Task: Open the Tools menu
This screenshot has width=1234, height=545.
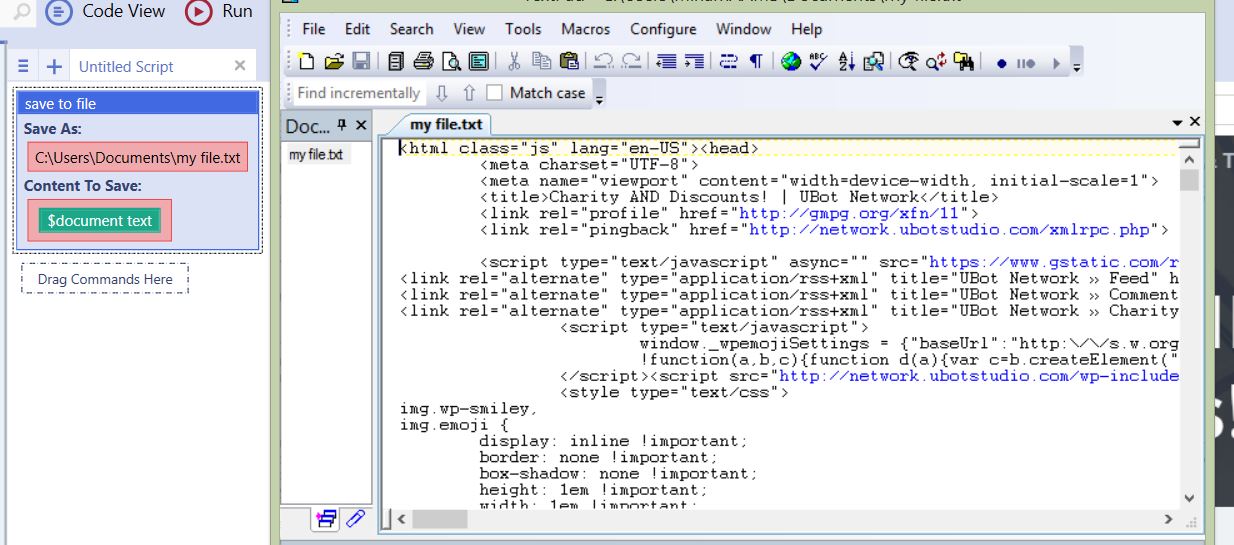Action: tap(523, 29)
